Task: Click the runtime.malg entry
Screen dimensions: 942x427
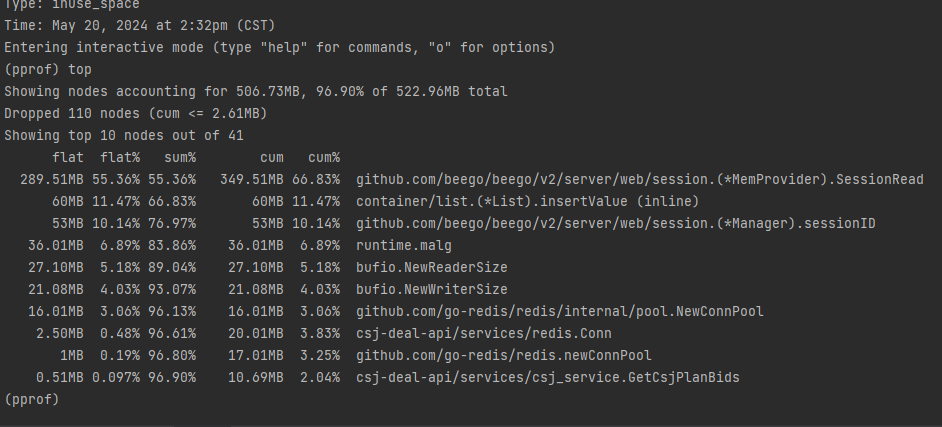Action: pyautogui.click(x=403, y=246)
